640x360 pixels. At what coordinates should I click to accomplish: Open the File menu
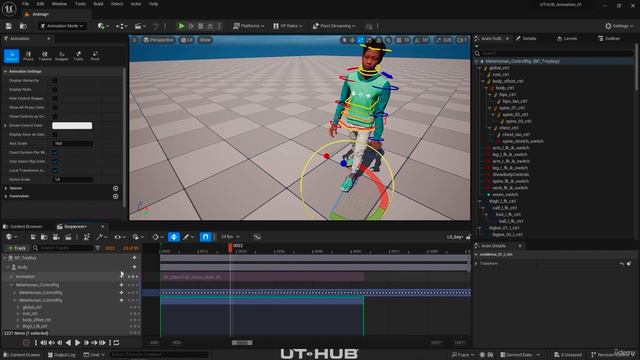click(x=25, y=4)
